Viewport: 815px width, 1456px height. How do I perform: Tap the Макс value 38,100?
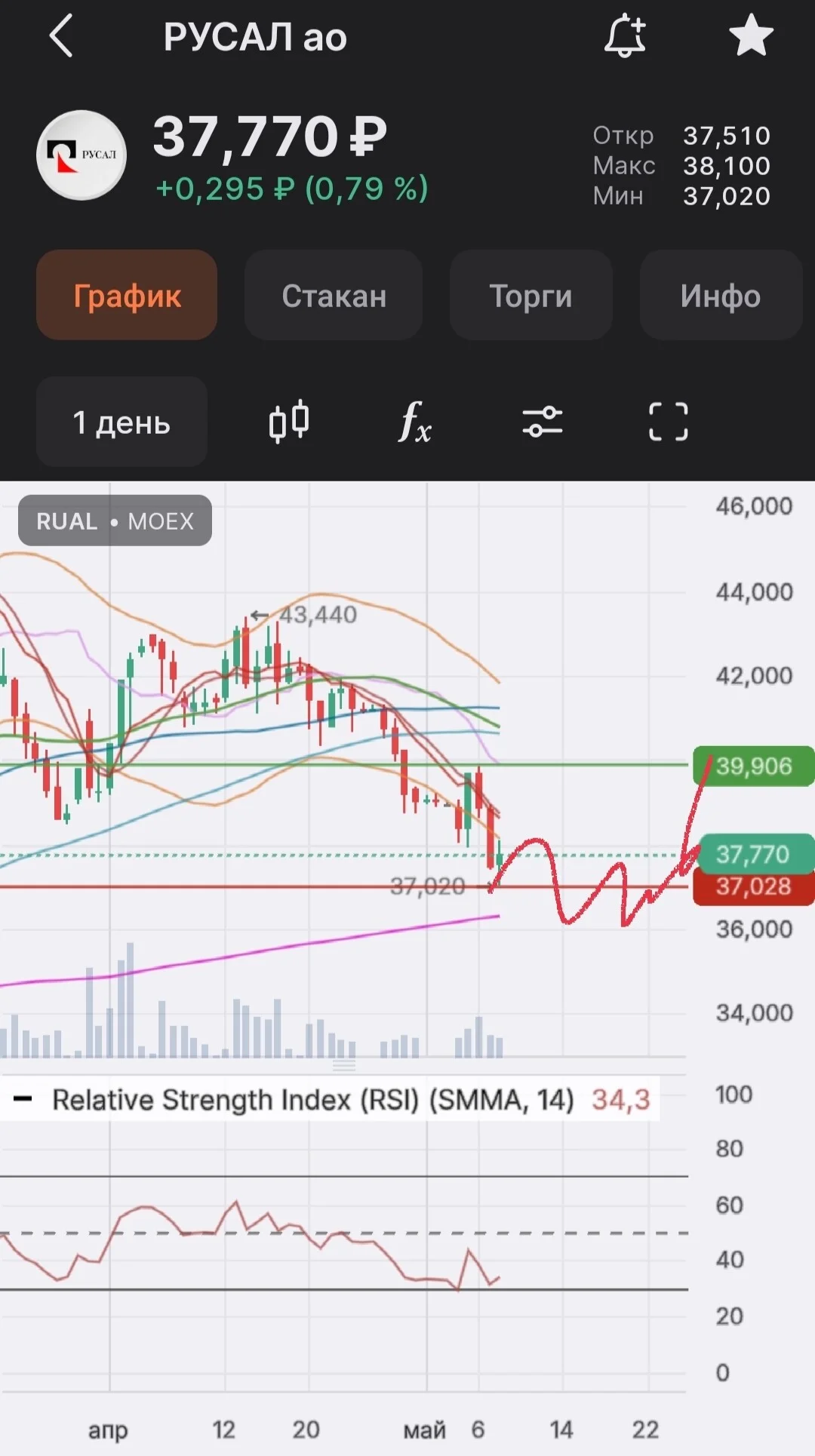pos(727,166)
